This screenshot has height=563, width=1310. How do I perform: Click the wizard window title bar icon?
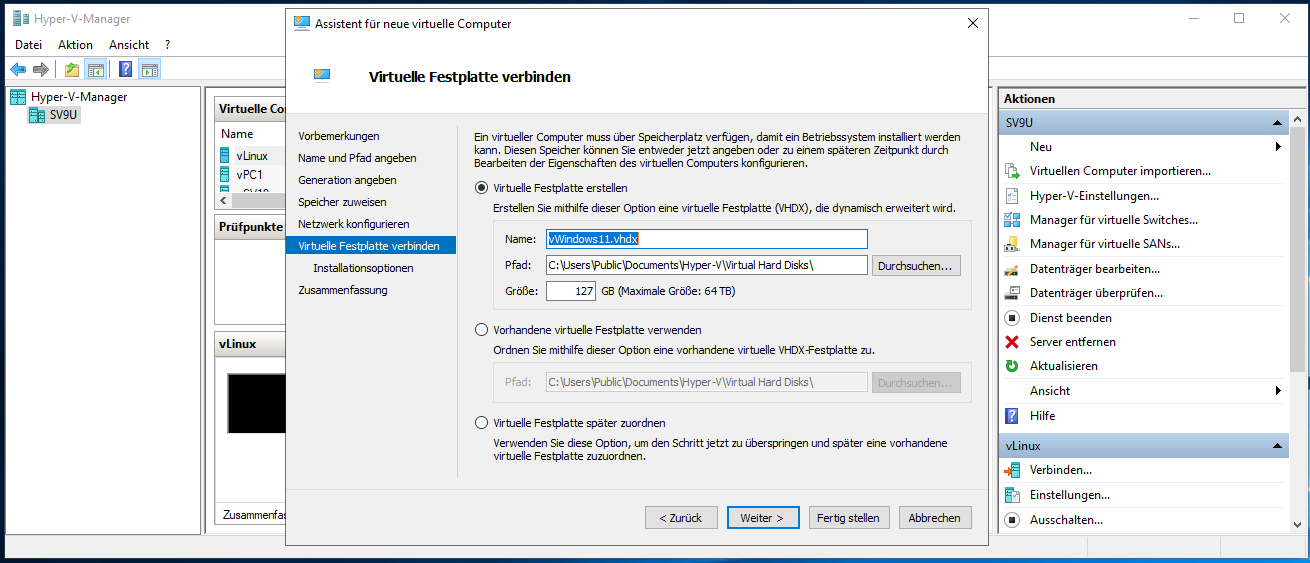(x=301, y=23)
